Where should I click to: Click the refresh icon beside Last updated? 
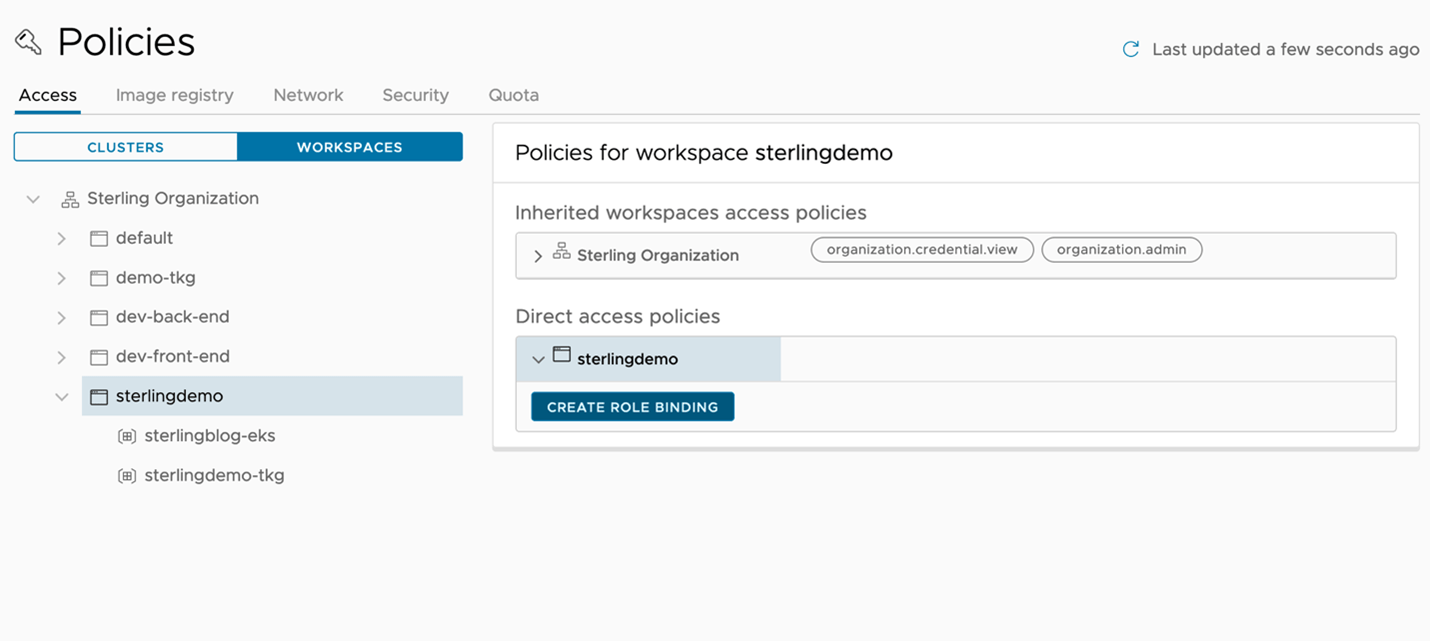click(1131, 49)
